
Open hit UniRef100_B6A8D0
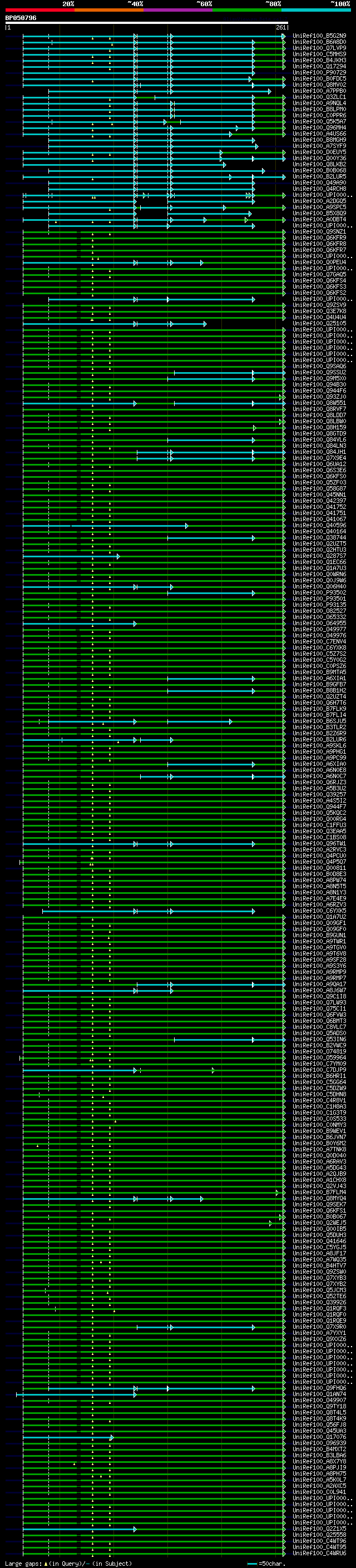pyautogui.click(x=319, y=42)
